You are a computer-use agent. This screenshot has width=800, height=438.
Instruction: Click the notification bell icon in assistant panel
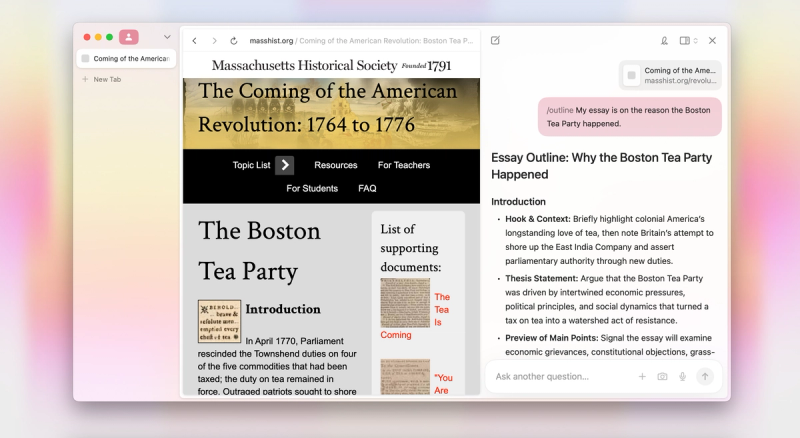point(664,40)
